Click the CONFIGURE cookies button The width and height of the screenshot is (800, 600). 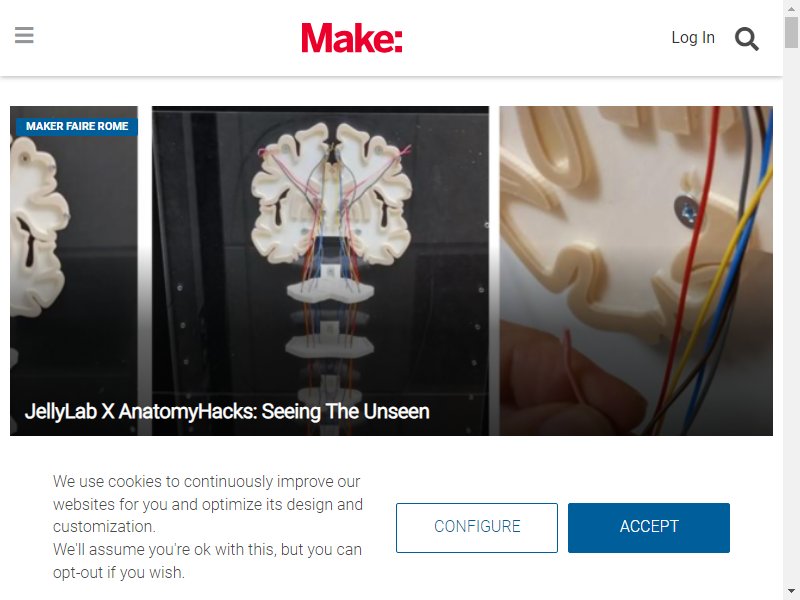477,528
